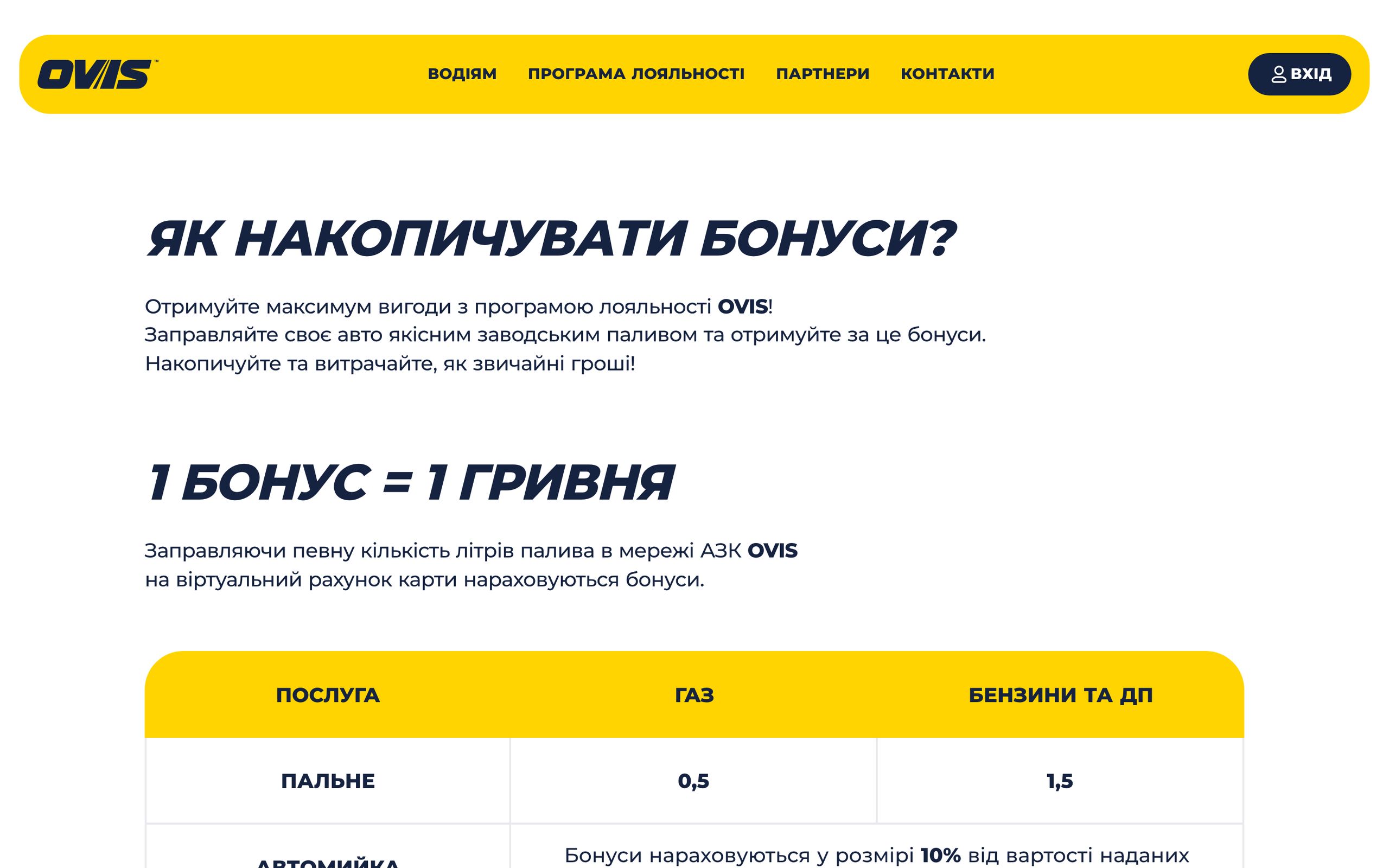Image resolution: width=1389 pixels, height=868 pixels.
Task: Click the line Накопичуйте та витрачайте, як звичайні гроші!
Action: (390, 363)
